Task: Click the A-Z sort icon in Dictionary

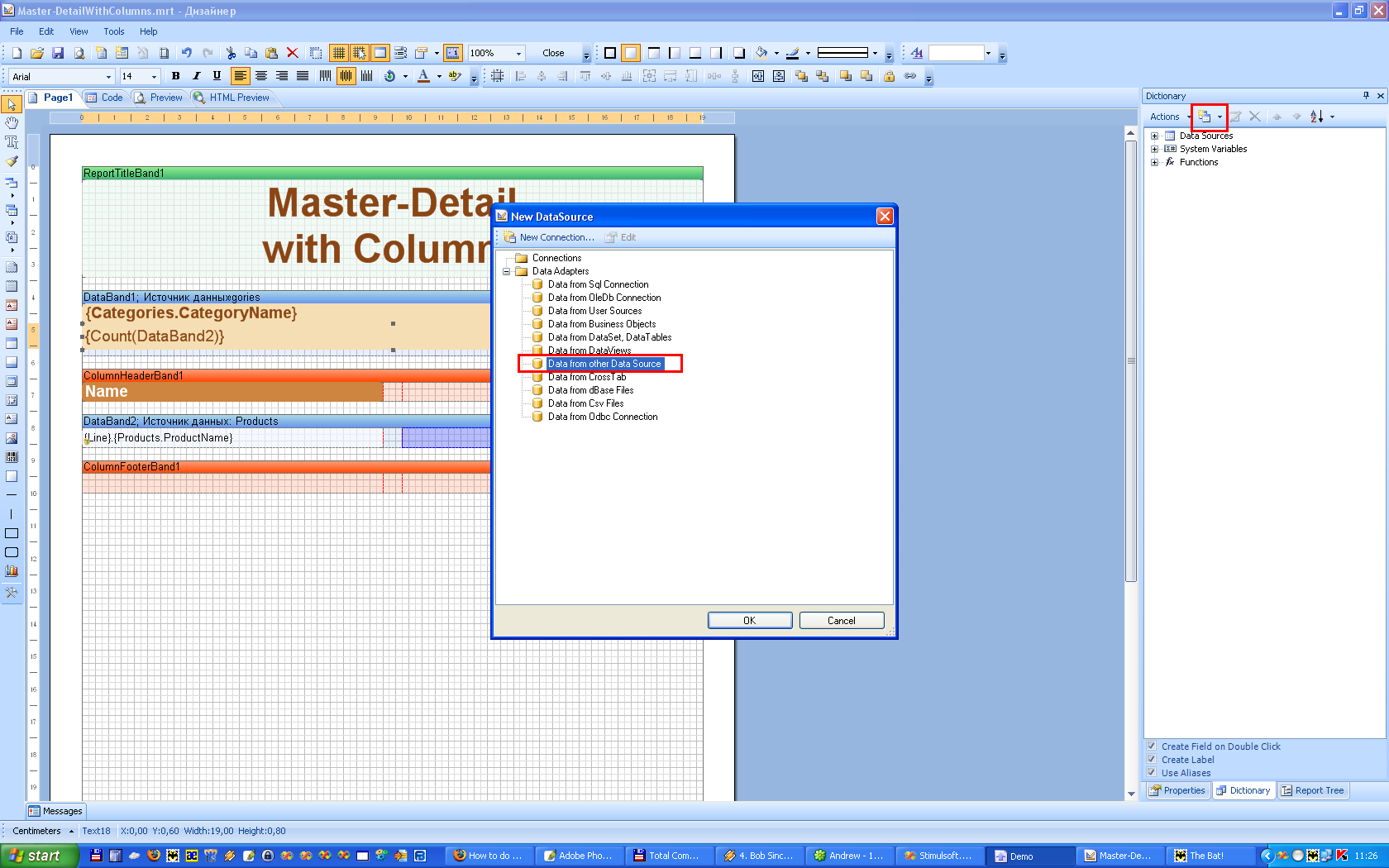Action: point(1317,117)
